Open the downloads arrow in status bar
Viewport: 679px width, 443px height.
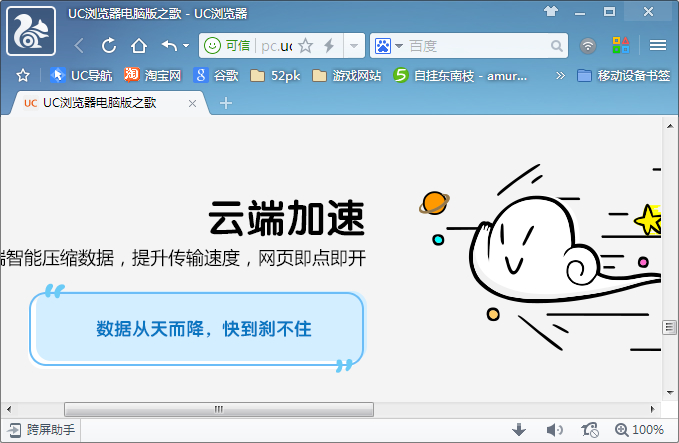coord(519,430)
